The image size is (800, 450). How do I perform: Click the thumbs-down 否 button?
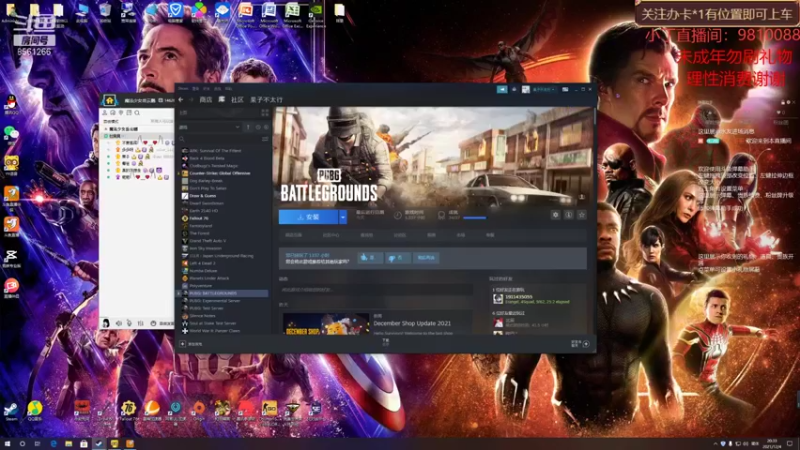[x=397, y=258]
